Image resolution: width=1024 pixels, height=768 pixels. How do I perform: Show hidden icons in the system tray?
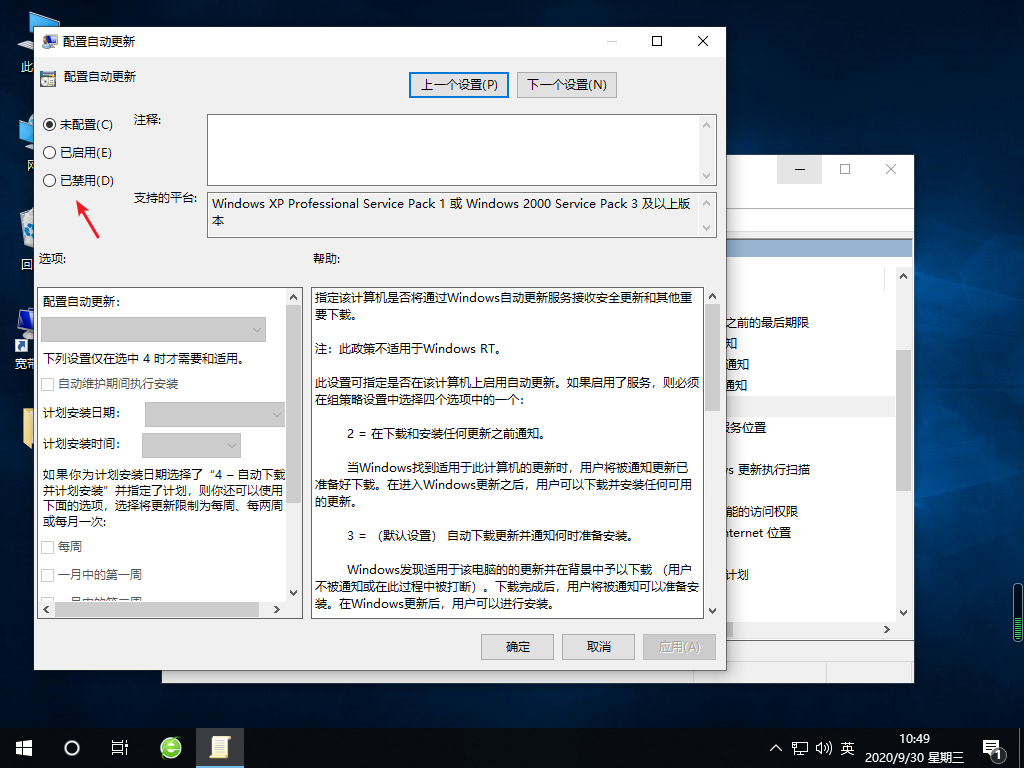coord(775,747)
